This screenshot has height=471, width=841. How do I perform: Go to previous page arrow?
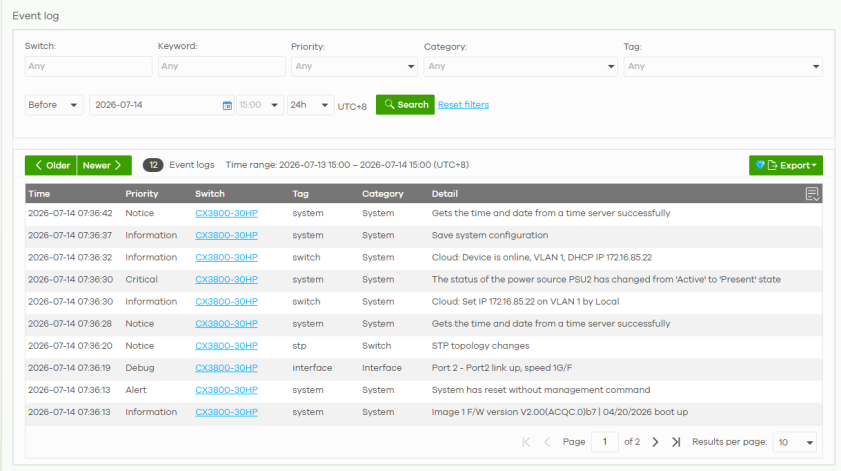click(x=547, y=442)
